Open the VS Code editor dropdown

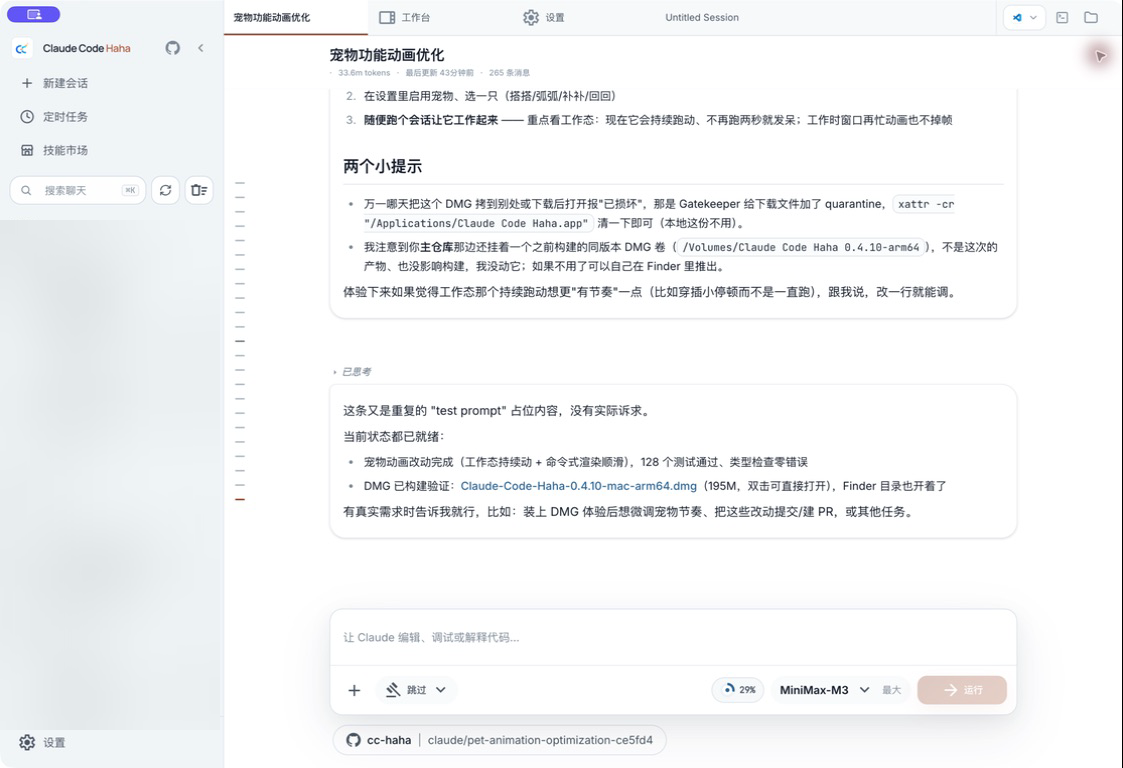coord(1024,17)
